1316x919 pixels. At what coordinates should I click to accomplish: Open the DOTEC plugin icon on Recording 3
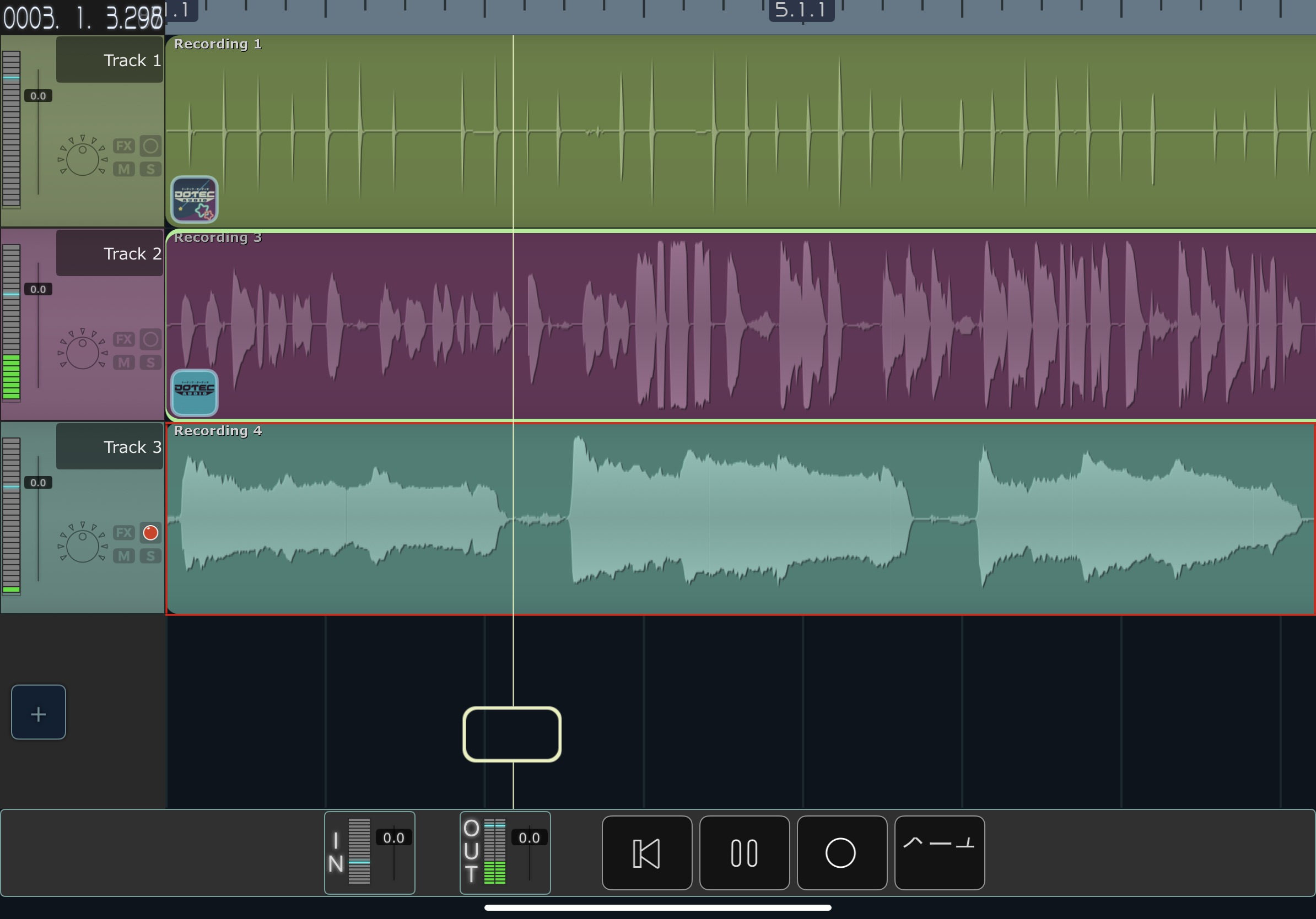(x=195, y=392)
